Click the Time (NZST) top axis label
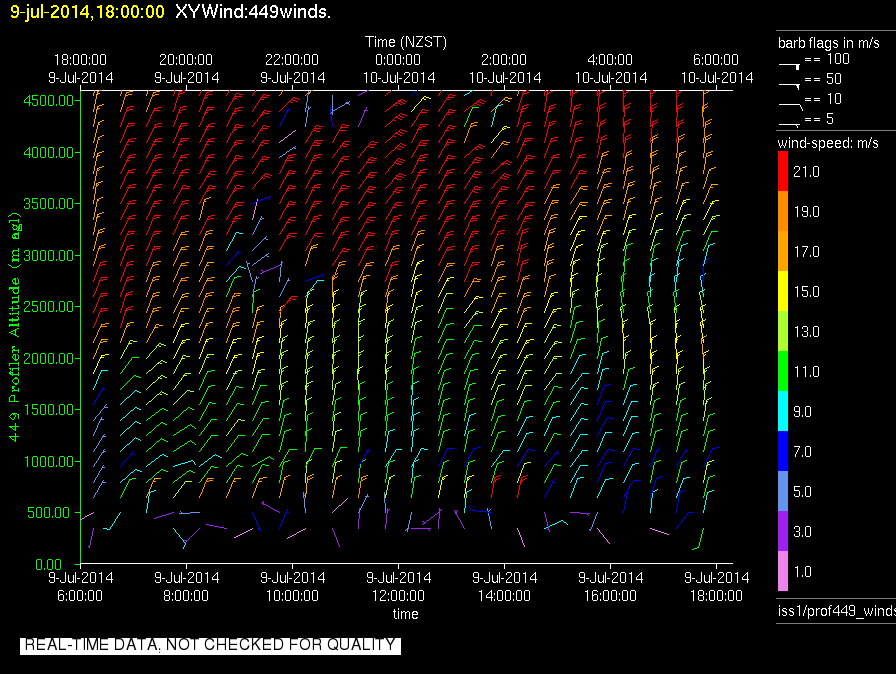Image resolution: width=896 pixels, height=674 pixels. coord(405,42)
